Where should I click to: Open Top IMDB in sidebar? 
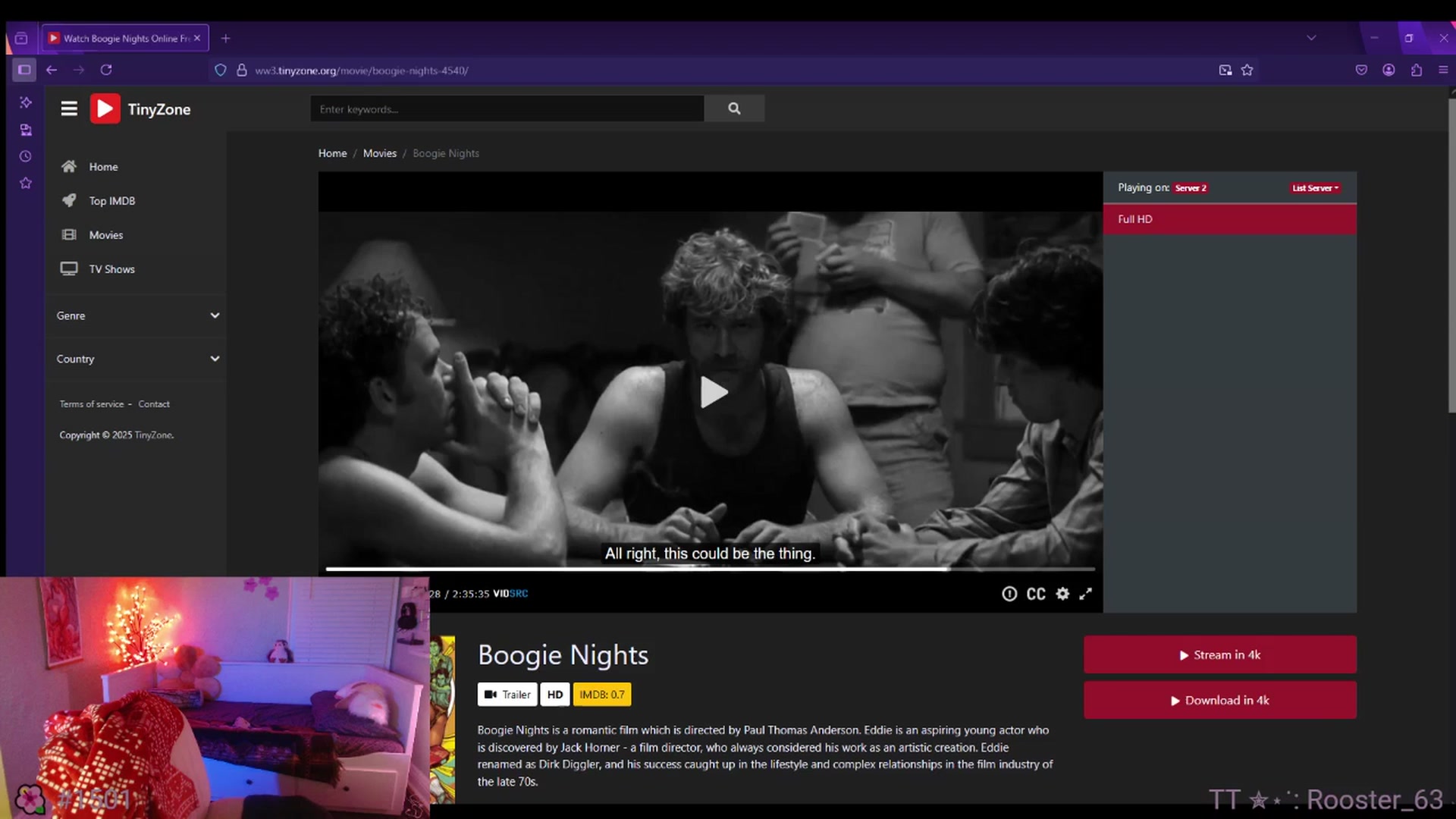(x=112, y=201)
